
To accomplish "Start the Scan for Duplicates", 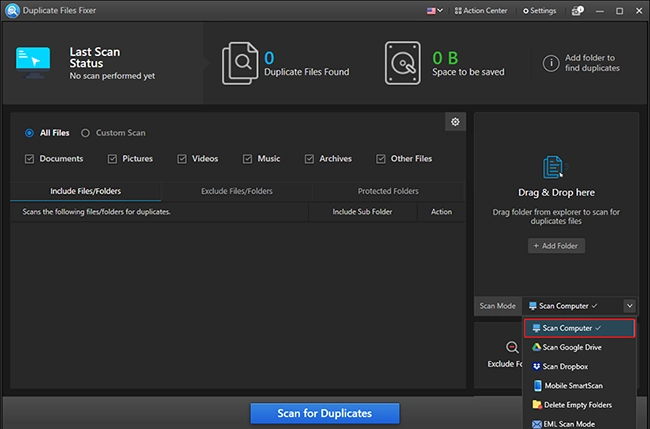I will pyautogui.click(x=325, y=413).
